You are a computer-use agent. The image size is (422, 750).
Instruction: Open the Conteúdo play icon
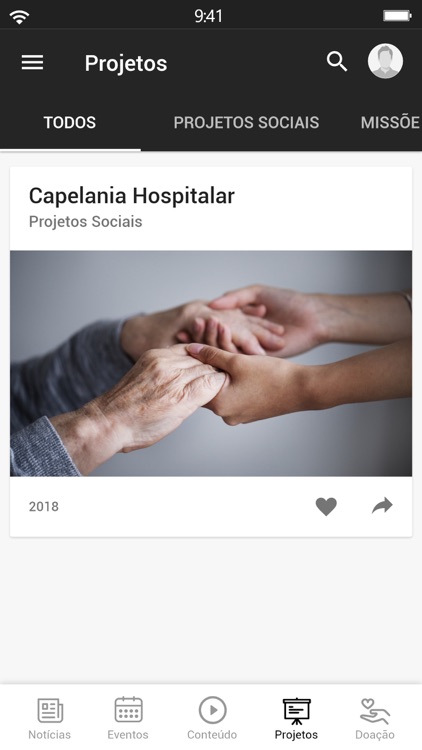(212, 710)
